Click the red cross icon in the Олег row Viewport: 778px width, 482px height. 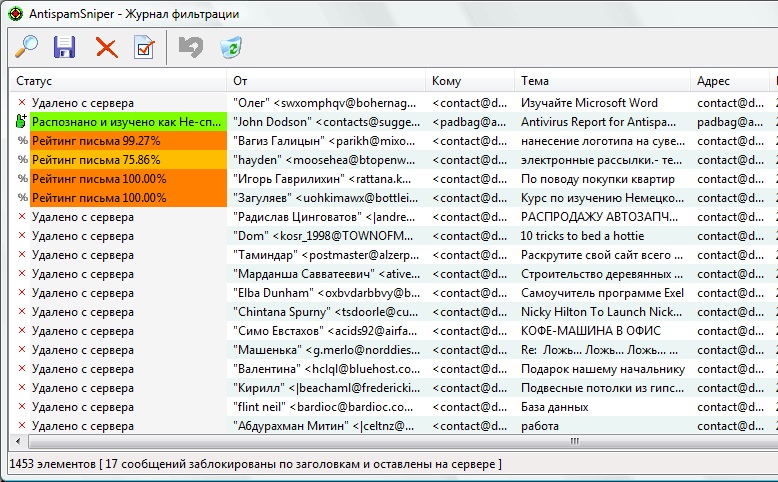point(22,102)
